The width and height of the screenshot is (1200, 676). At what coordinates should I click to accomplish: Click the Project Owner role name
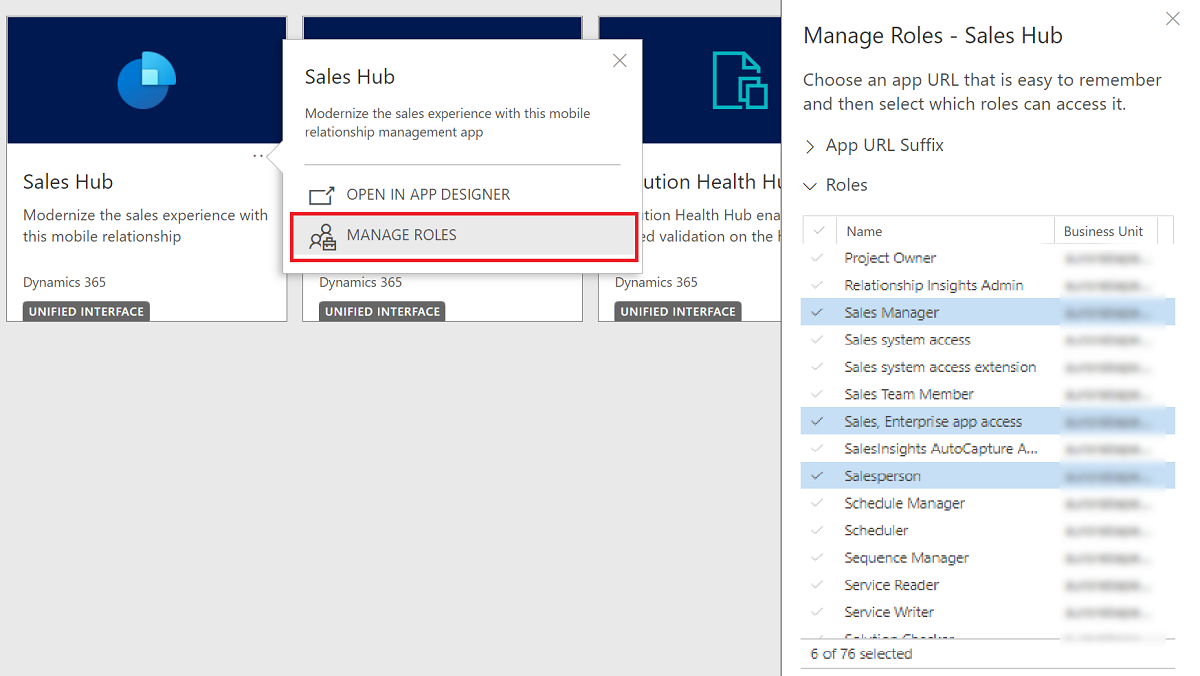pyautogui.click(x=890, y=258)
